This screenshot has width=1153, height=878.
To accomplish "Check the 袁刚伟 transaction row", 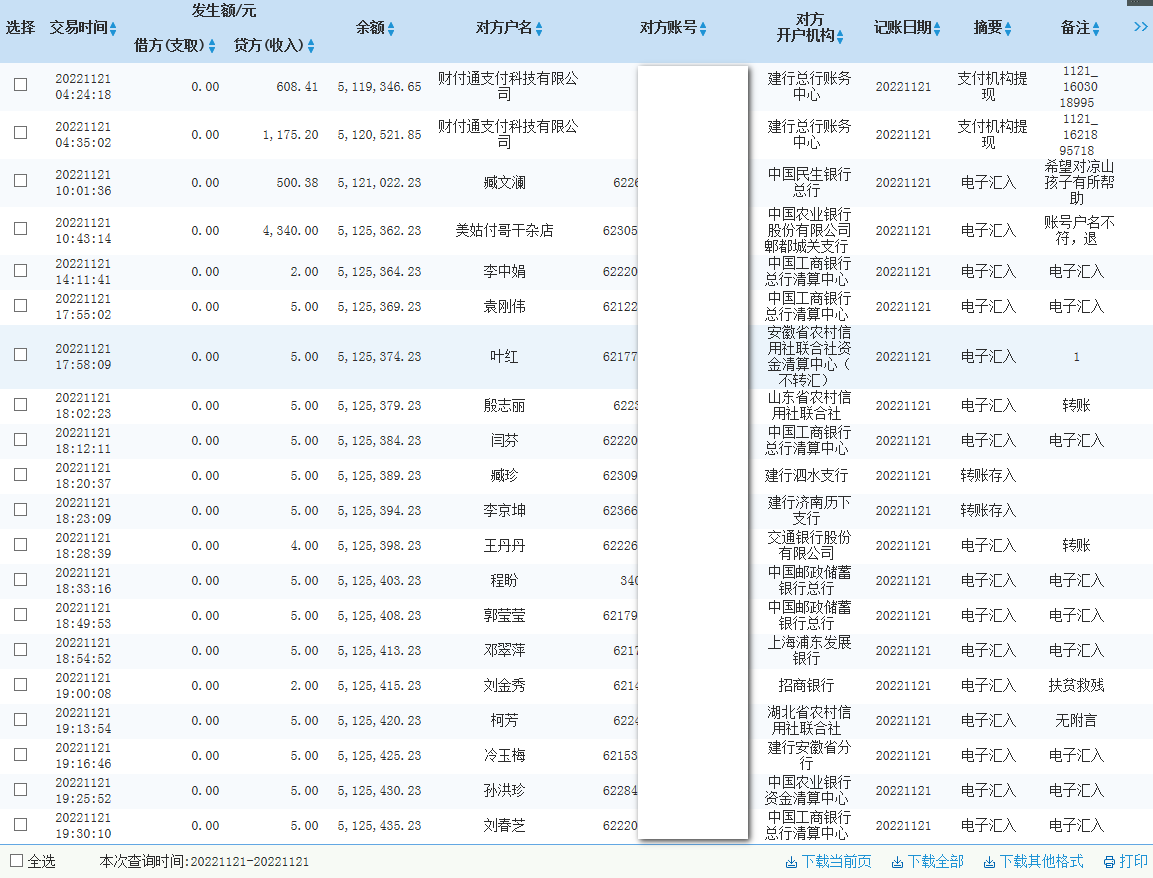I will [21, 305].
